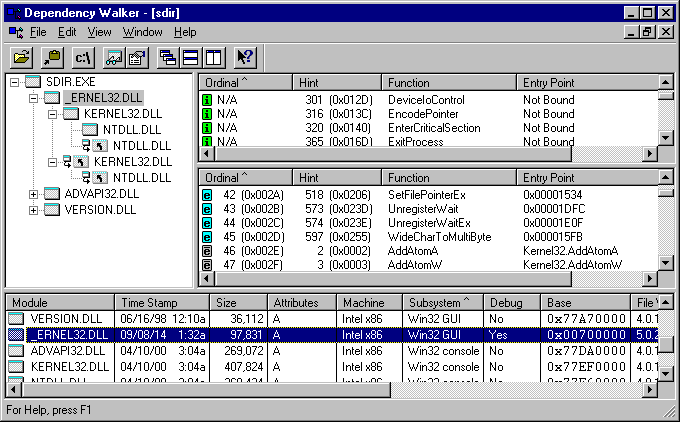Collapse the _ERNEL32.DLL tree node

[33, 98]
